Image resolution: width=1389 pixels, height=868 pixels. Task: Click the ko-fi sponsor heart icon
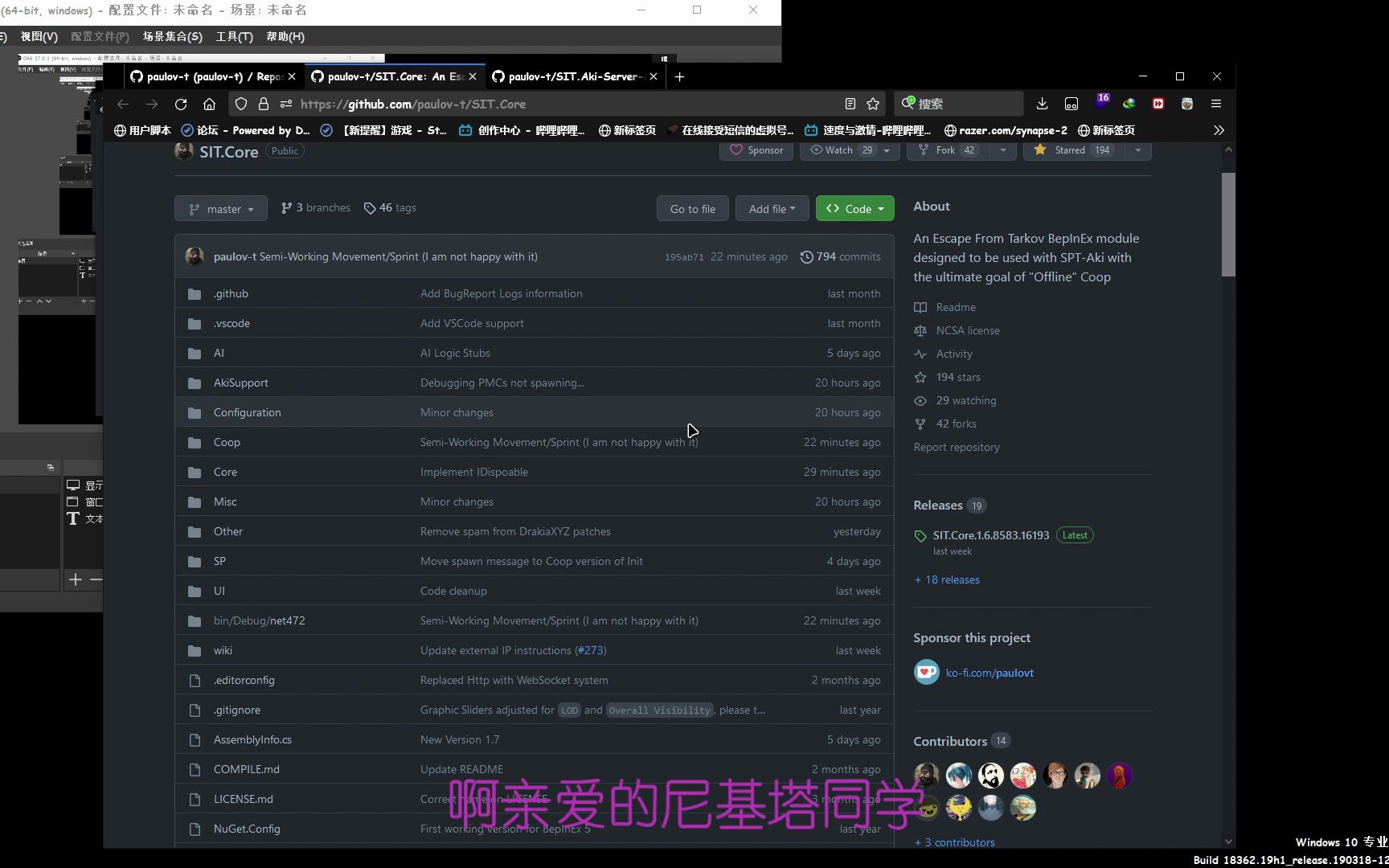[926, 672]
